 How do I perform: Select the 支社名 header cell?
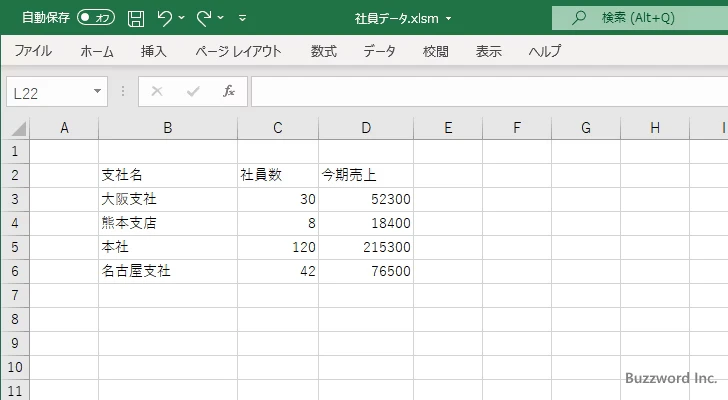[168, 175]
